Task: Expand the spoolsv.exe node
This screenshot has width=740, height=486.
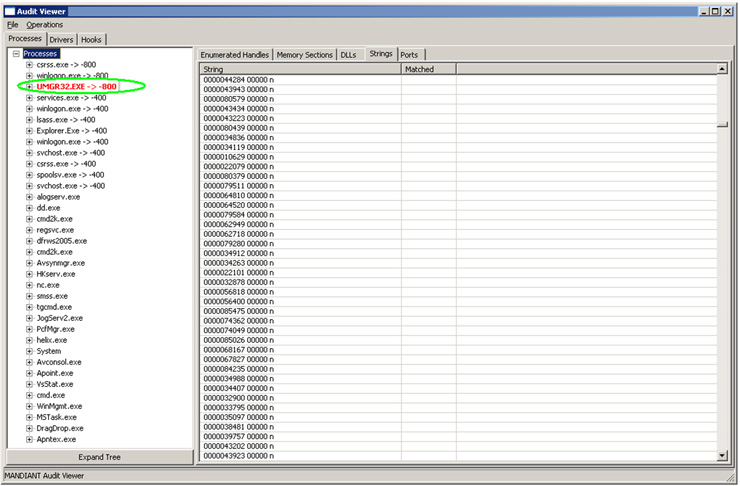Action: (29, 175)
